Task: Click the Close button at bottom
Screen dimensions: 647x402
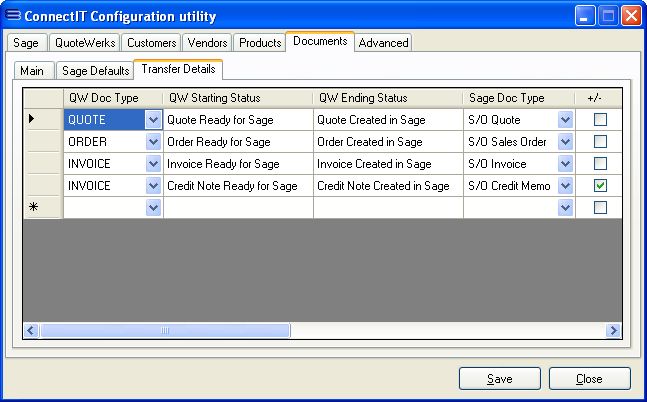Action: click(590, 378)
